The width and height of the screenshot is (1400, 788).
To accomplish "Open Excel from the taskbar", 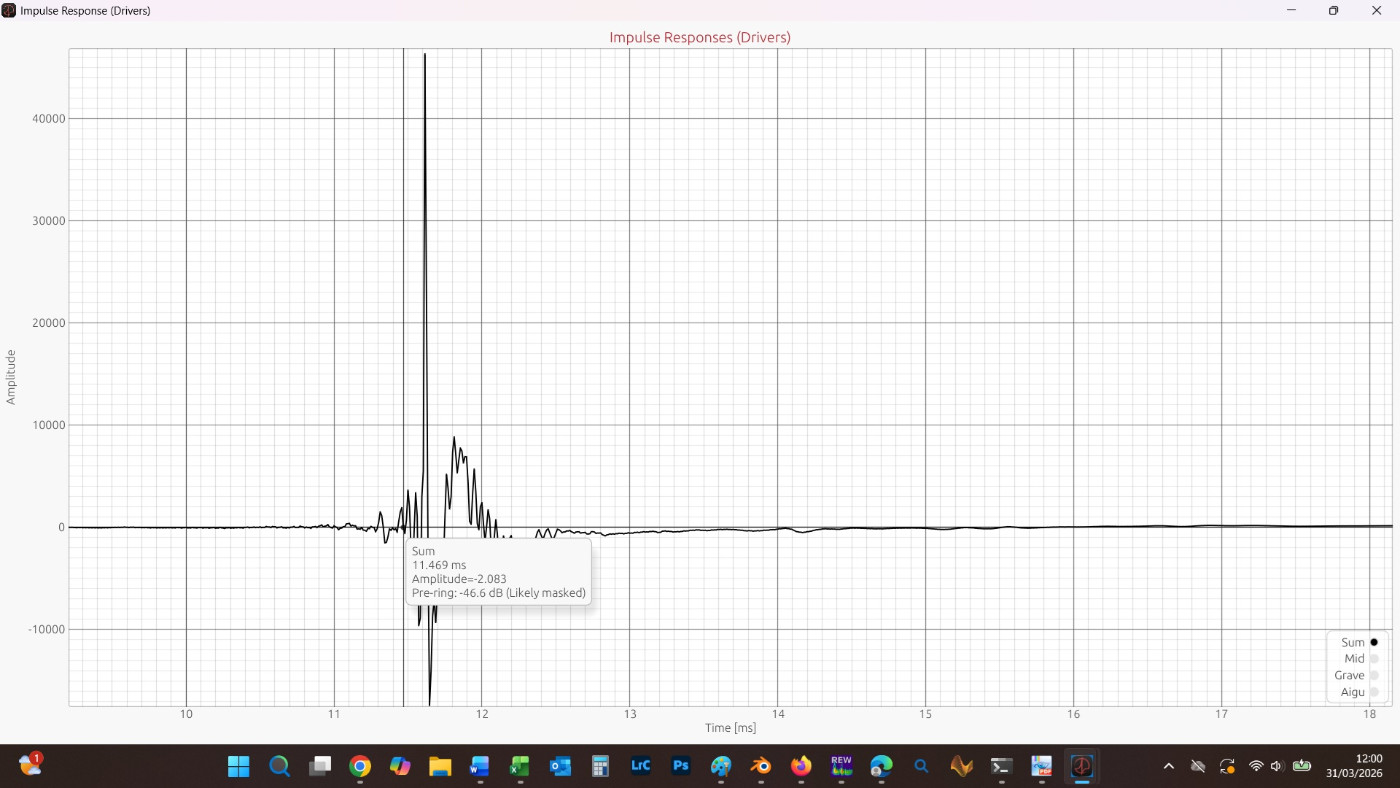I will click(x=520, y=766).
